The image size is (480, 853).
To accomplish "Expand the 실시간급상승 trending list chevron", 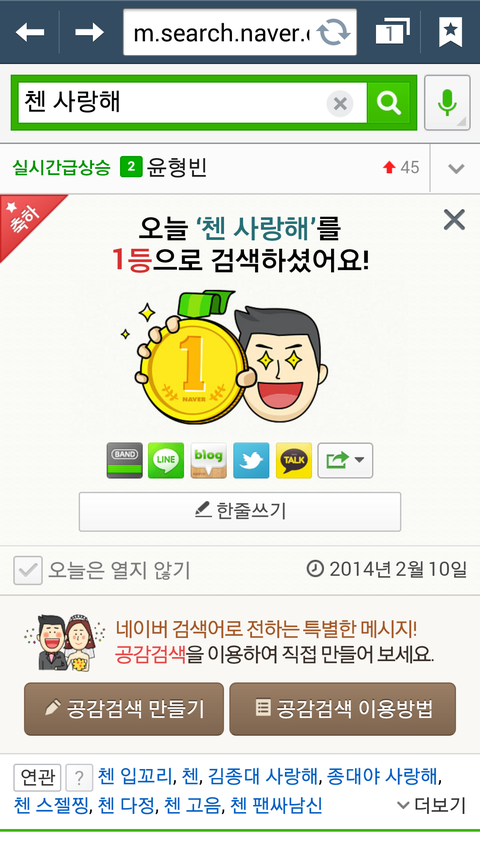I will 456,168.
